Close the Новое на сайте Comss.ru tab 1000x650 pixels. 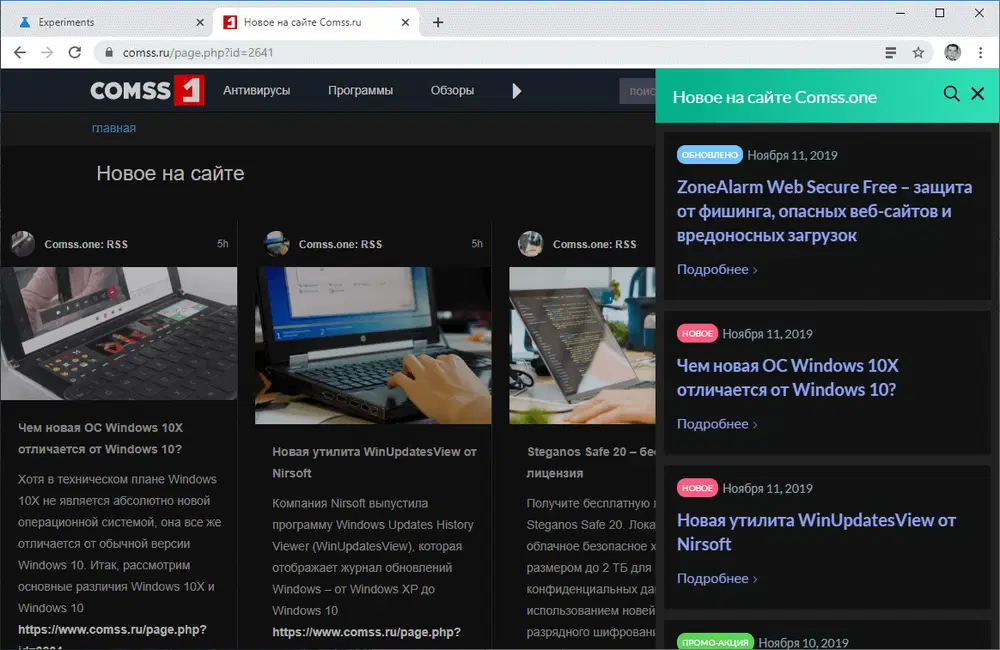(406, 22)
